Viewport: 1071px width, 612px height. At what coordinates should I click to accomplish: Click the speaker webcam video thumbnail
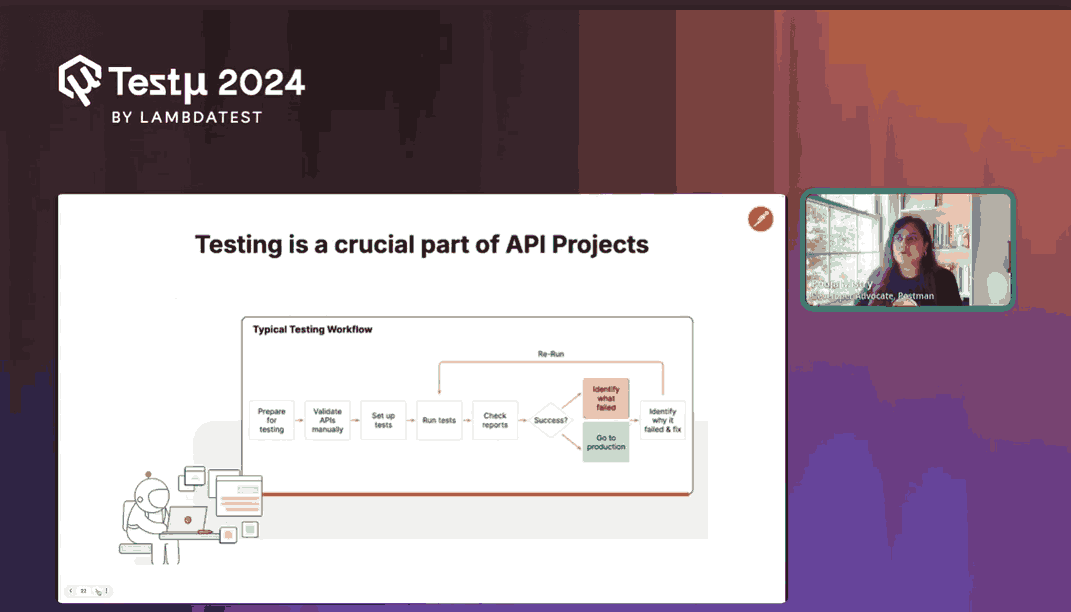(908, 250)
